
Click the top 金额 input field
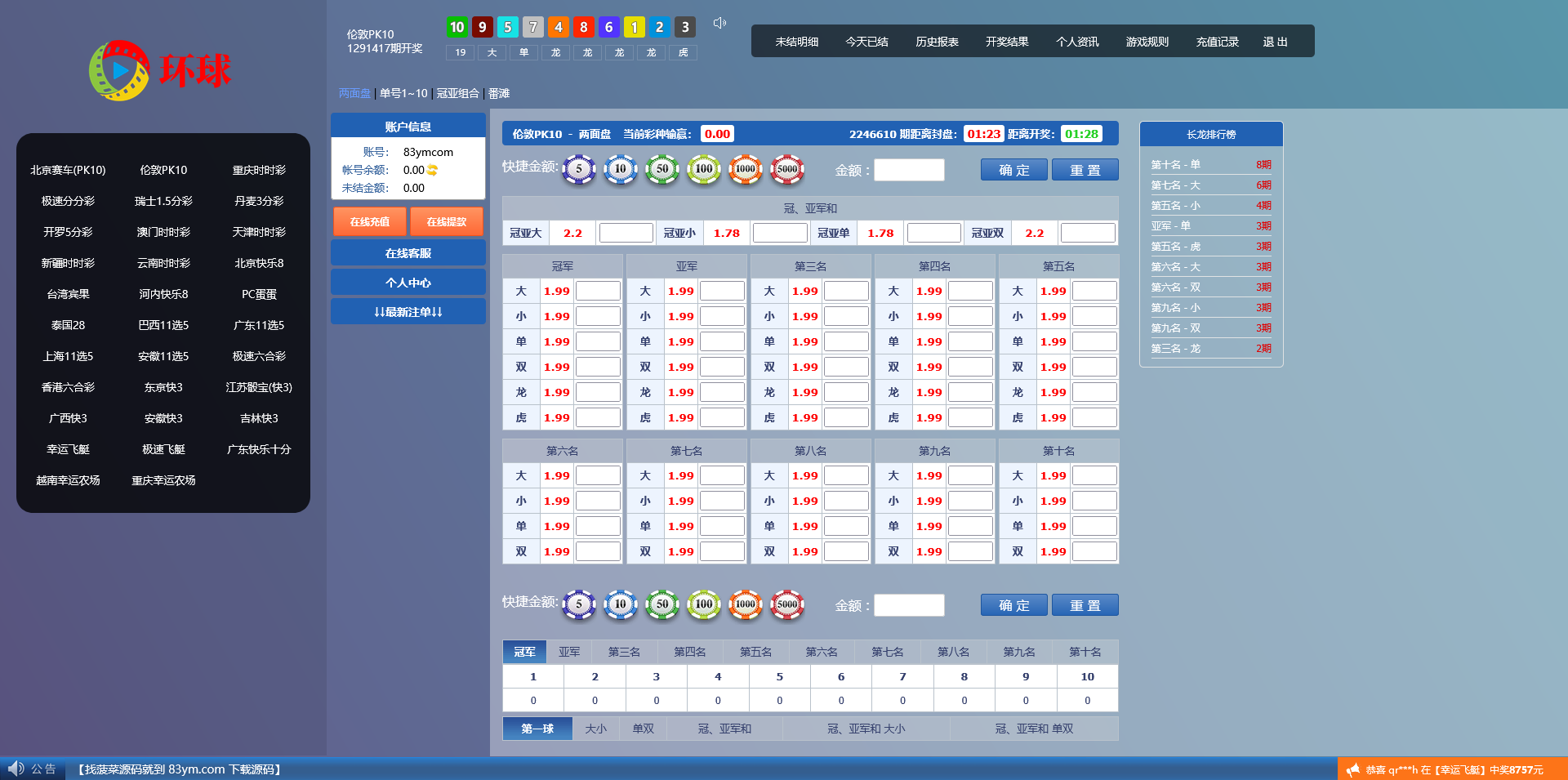tap(909, 170)
